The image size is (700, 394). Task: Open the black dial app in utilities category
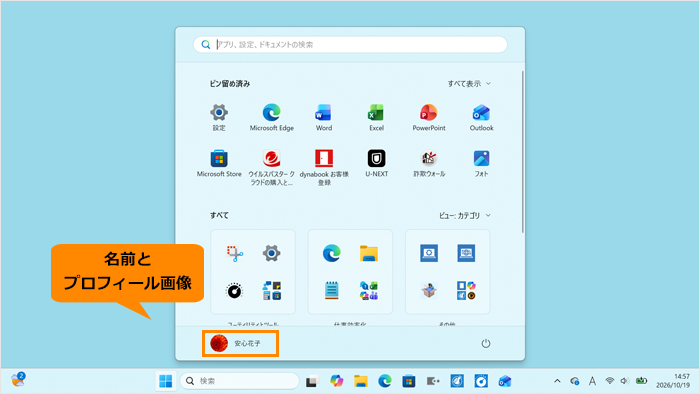pyautogui.click(x=234, y=290)
